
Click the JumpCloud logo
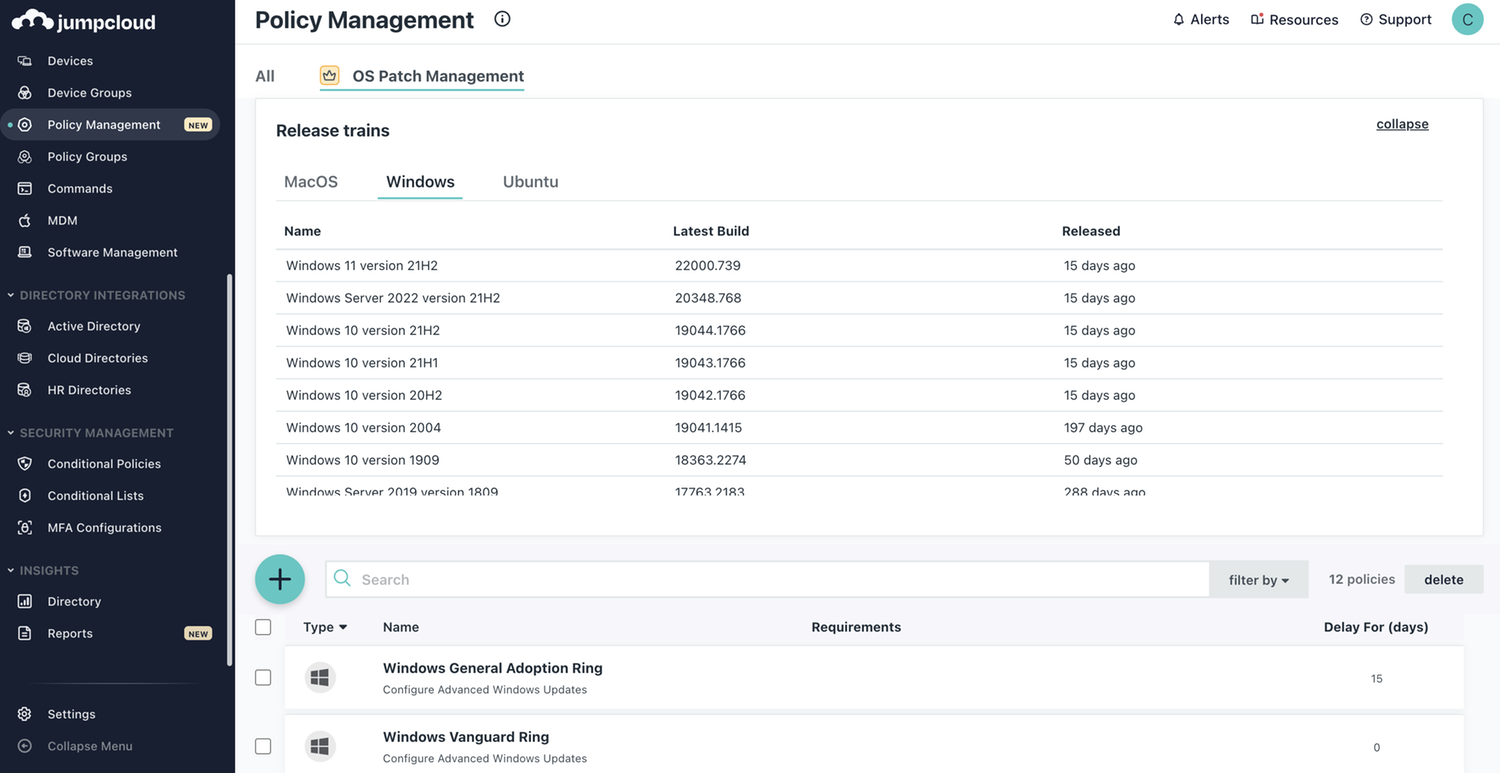pyautogui.click(x=84, y=20)
